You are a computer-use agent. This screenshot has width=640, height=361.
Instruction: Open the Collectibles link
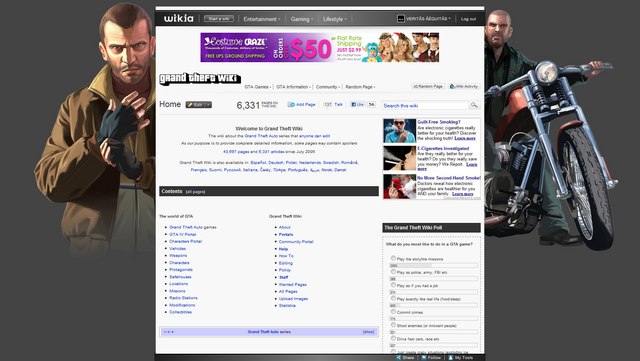[x=180, y=312]
